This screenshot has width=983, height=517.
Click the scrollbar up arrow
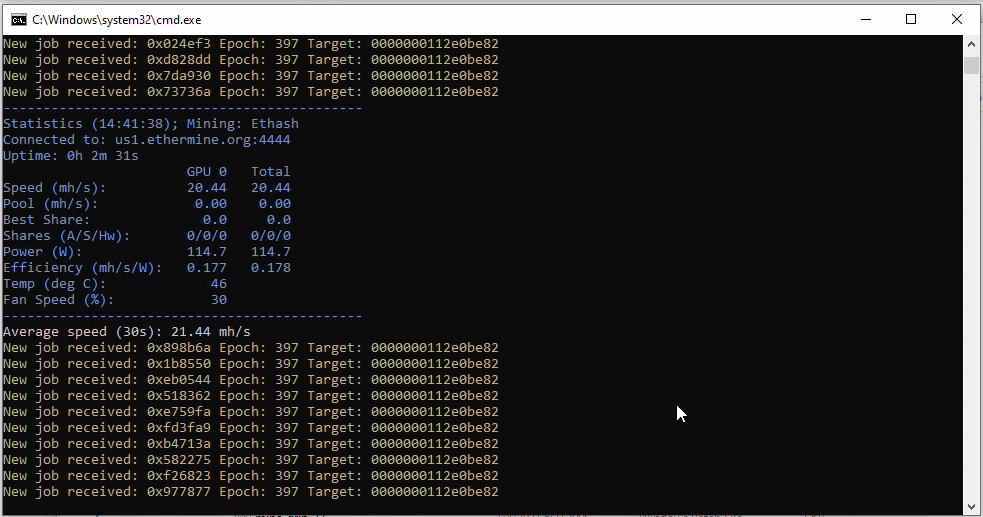pyautogui.click(x=971, y=45)
